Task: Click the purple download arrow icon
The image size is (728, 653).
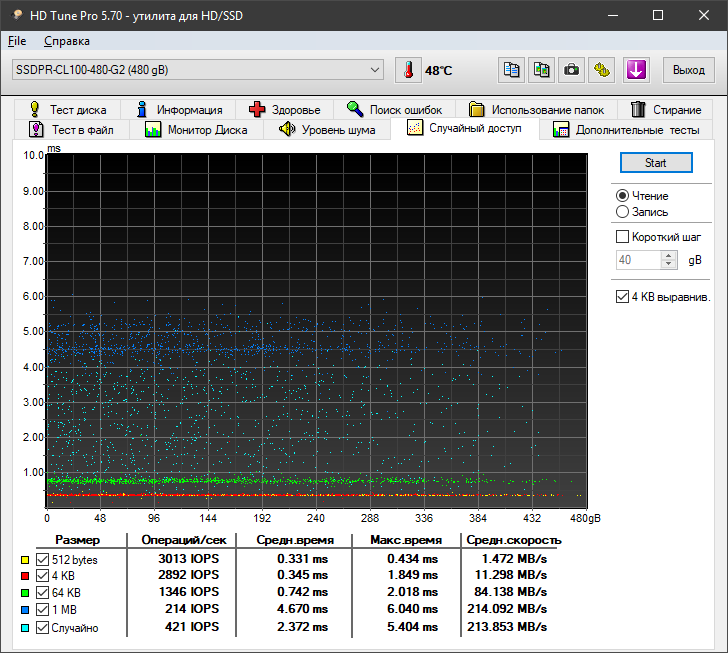Action: click(x=636, y=70)
